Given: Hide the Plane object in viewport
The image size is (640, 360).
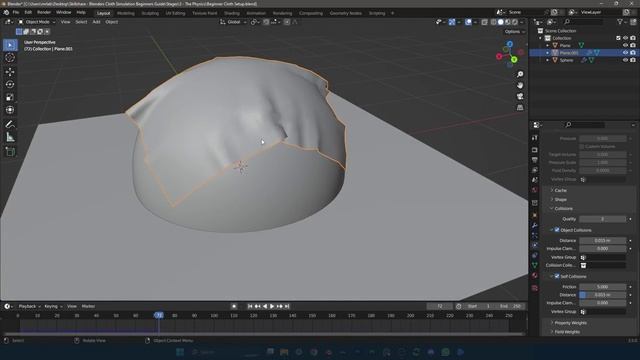Looking at the screenshot, I should pos(625,45).
